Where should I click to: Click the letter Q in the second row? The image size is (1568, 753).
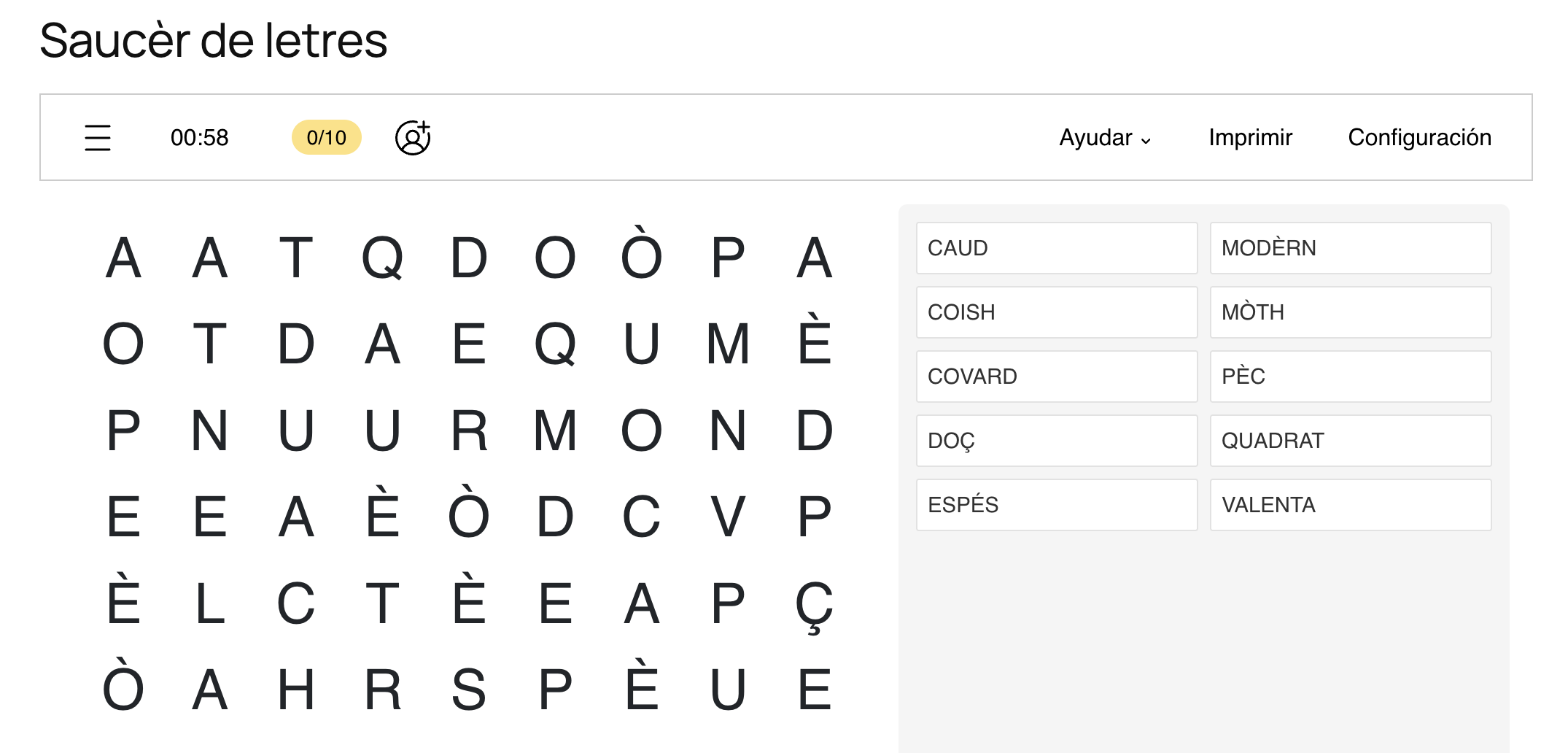[x=555, y=344]
